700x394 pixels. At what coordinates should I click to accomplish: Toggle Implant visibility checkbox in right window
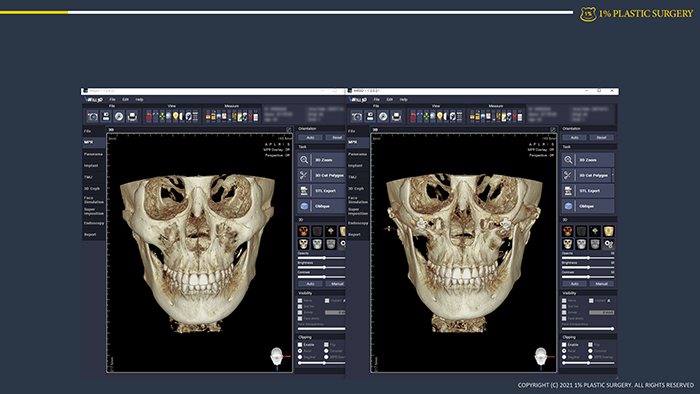pos(591,301)
